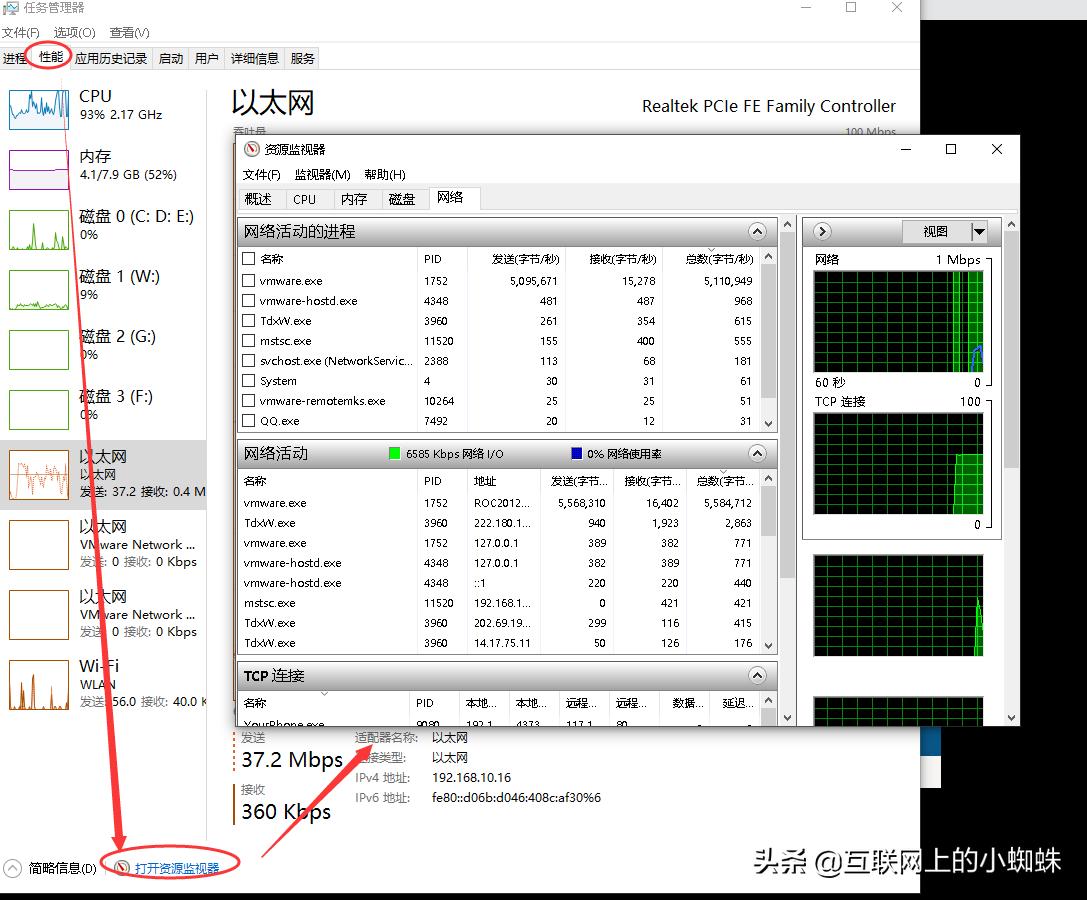This screenshot has height=900, width=1087.
Task: Switch to the 详细信息 tab
Action: 254,59
